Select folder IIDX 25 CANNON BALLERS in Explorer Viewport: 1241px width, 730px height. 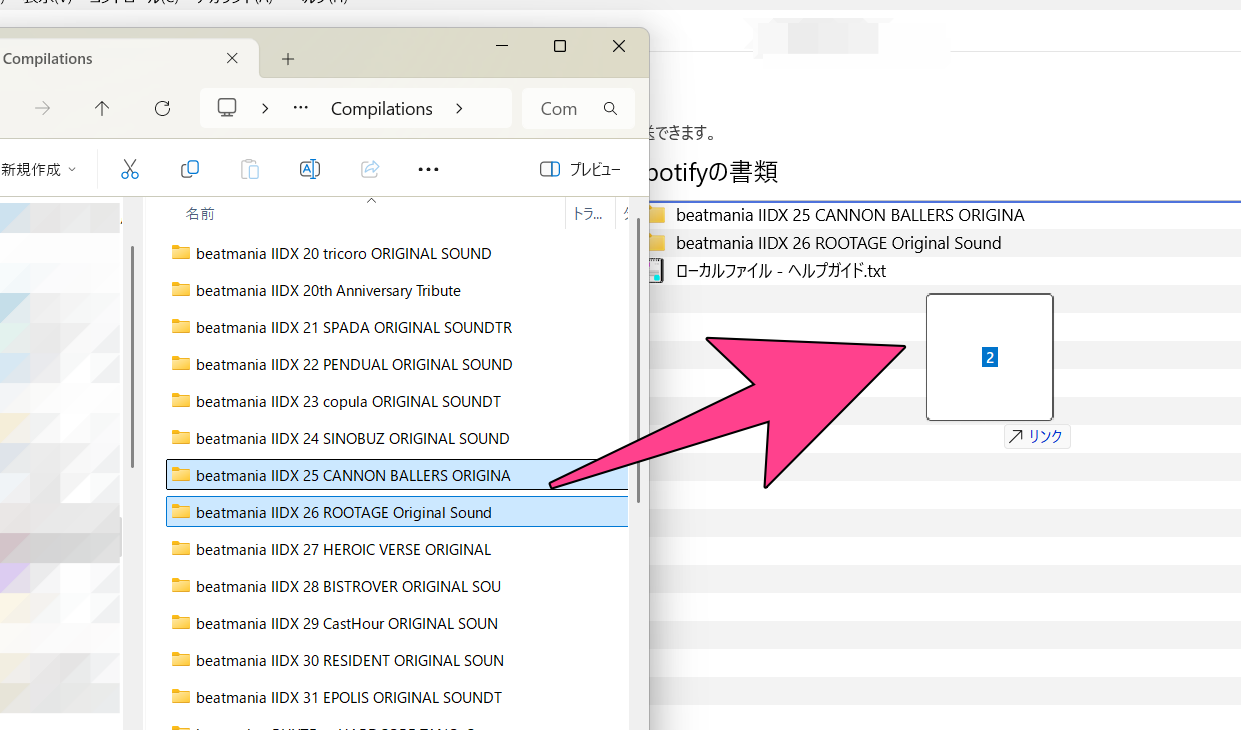click(397, 476)
